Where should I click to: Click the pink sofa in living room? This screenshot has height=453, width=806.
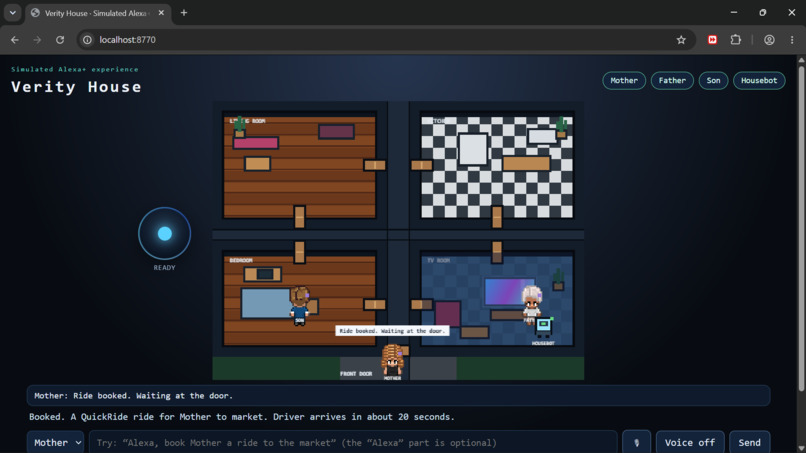click(x=255, y=143)
